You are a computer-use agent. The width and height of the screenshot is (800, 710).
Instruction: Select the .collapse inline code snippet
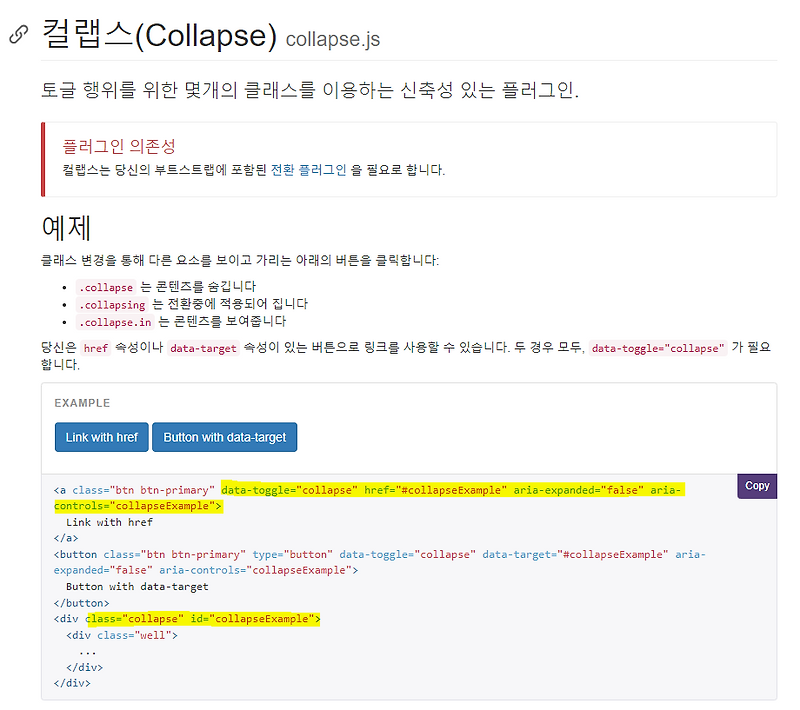click(106, 287)
